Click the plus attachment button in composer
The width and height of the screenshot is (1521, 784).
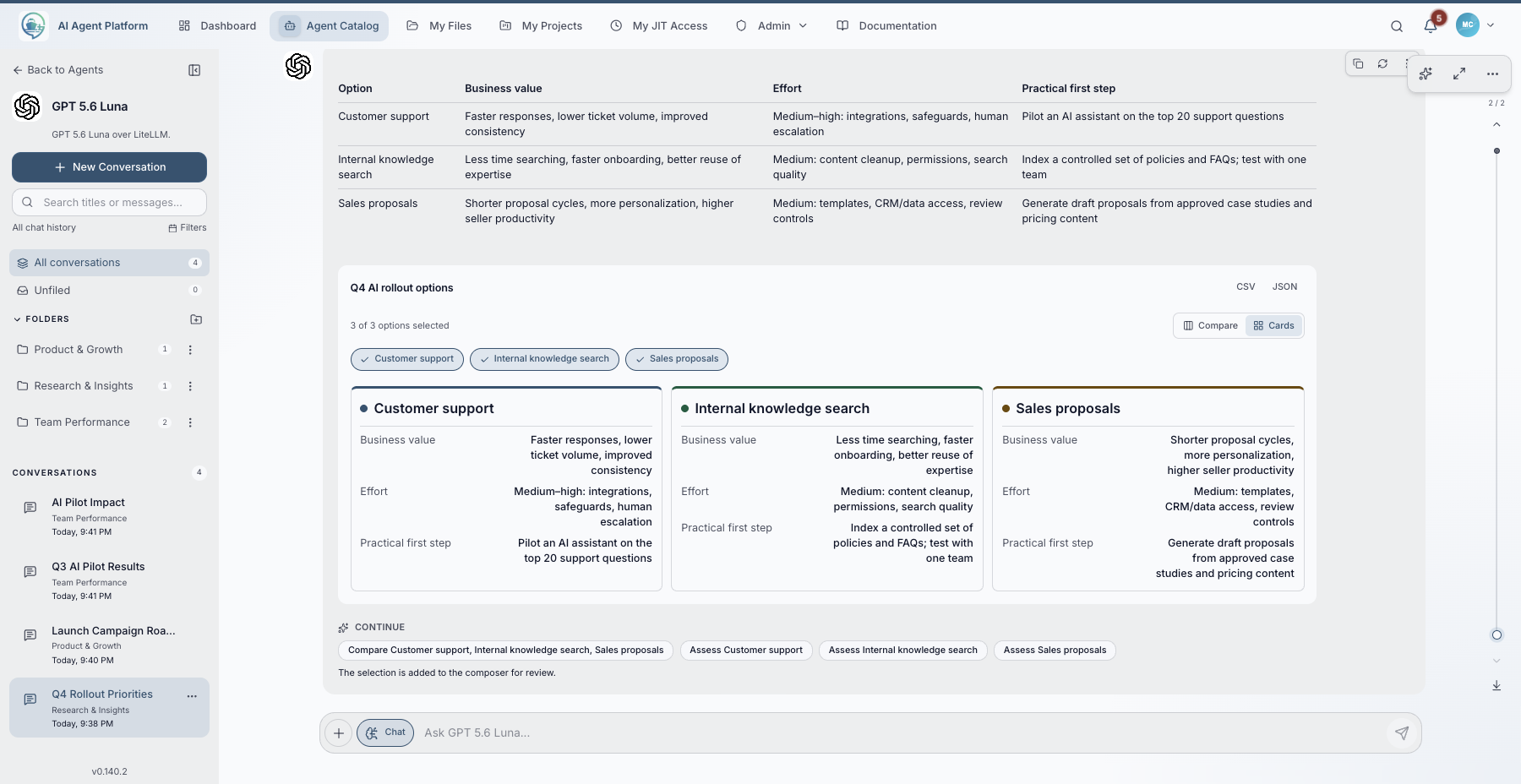coord(339,733)
